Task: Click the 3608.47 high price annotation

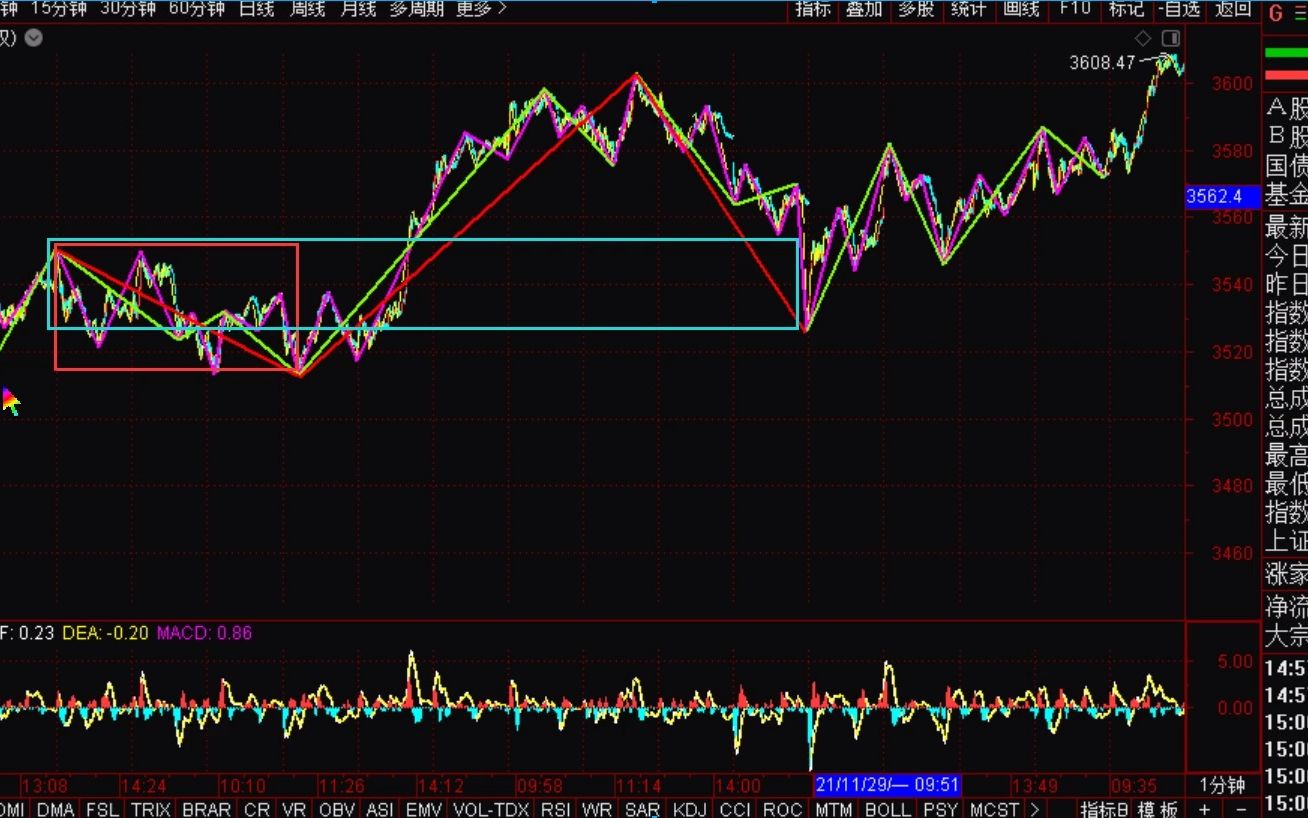Action: (1102, 62)
